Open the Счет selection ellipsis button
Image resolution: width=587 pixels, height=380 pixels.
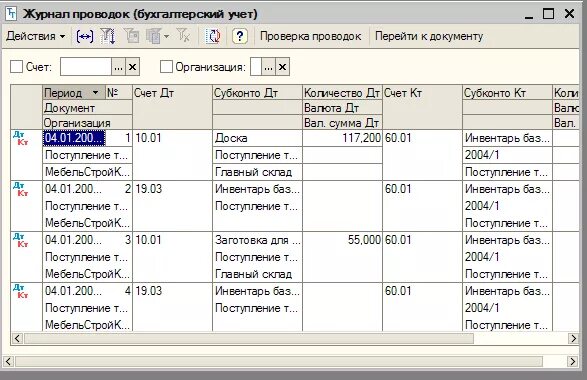118,67
